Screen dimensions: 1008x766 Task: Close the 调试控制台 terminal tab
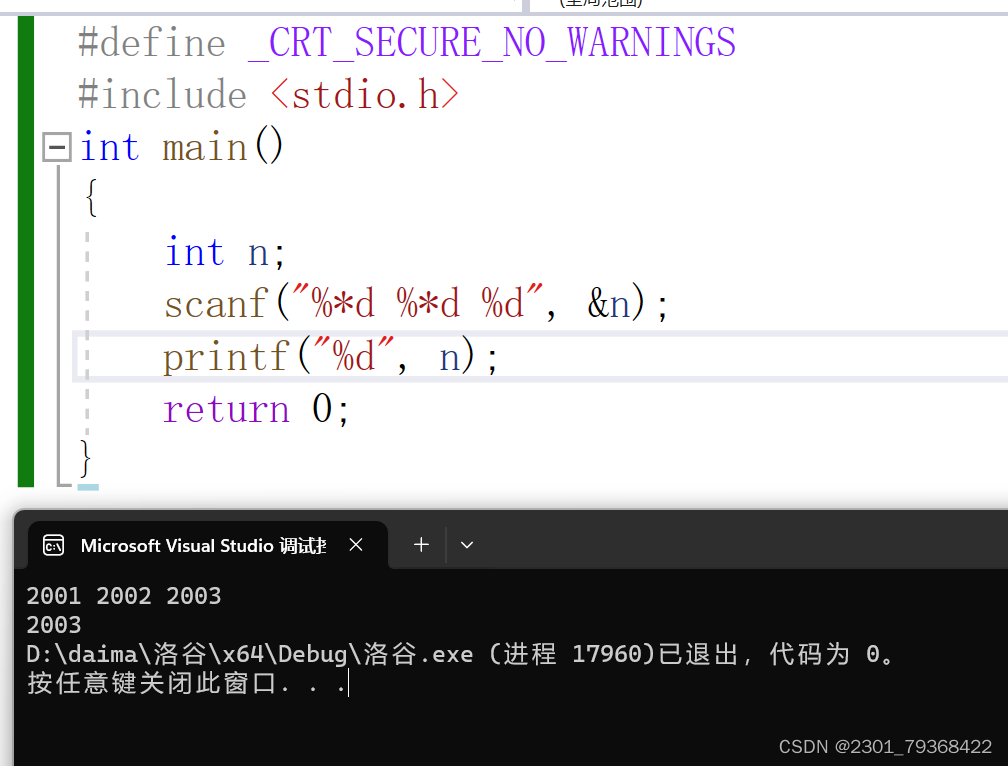(x=356, y=545)
